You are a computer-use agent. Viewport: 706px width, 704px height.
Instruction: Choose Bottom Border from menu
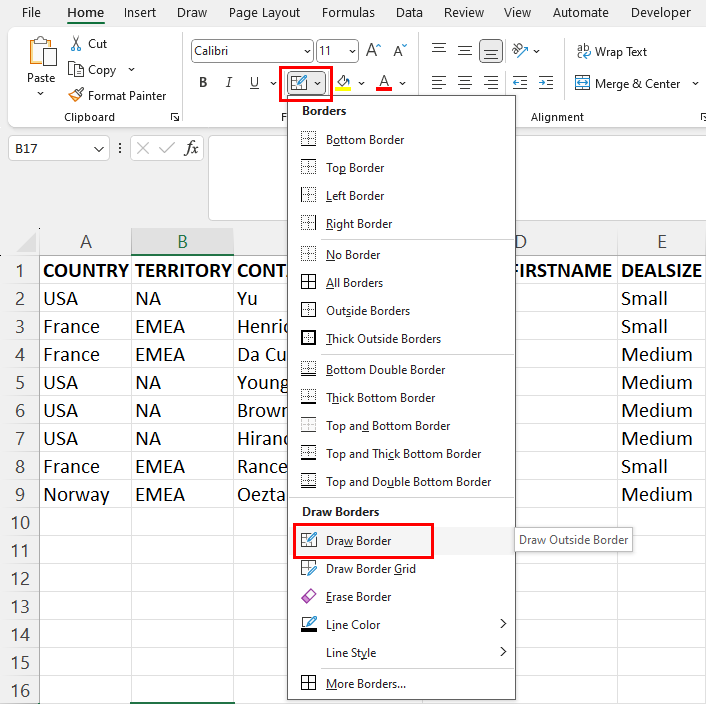click(401, 140)
